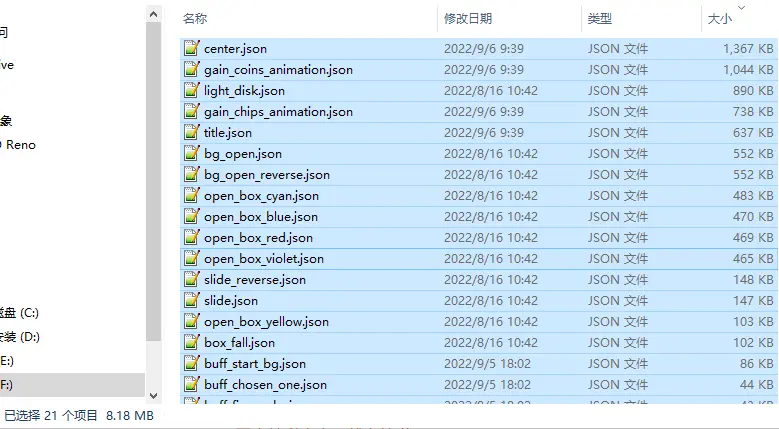This screenshot has width=779, height=429.
Task: Select the slide_reverse.json file icon
Action: click(191, 280)
